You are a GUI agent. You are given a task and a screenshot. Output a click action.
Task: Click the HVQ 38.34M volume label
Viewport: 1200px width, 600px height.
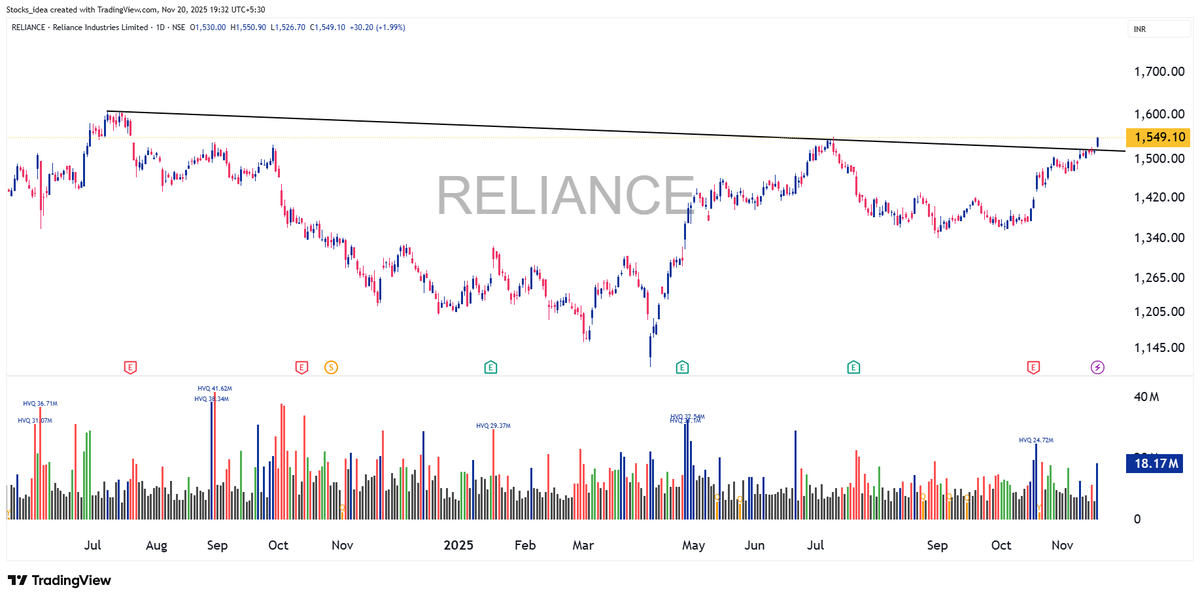212,398
